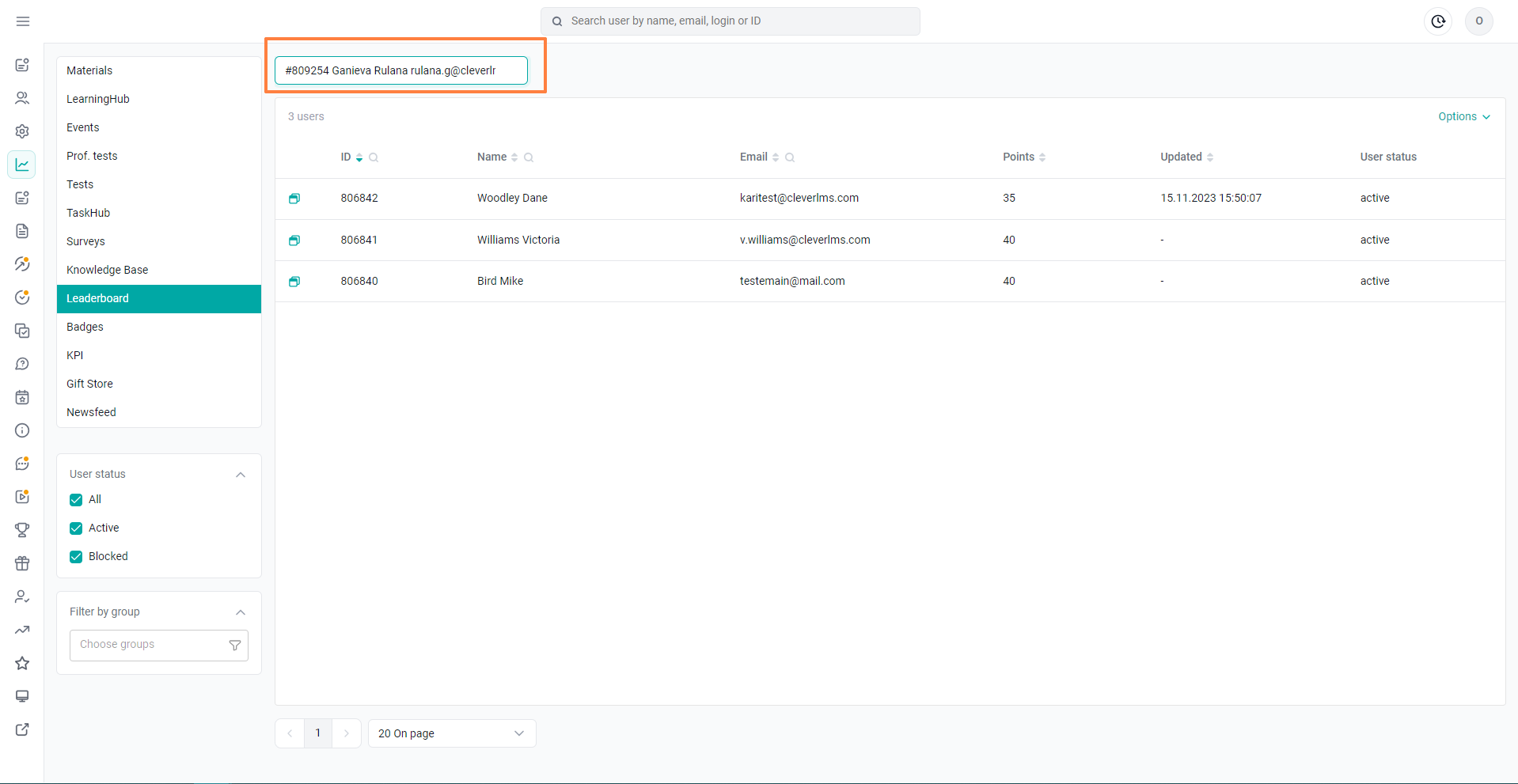Click the star sidebar icon
Image resolution: width=1518 pixels, height=784 pixels.
pos(22,663)
